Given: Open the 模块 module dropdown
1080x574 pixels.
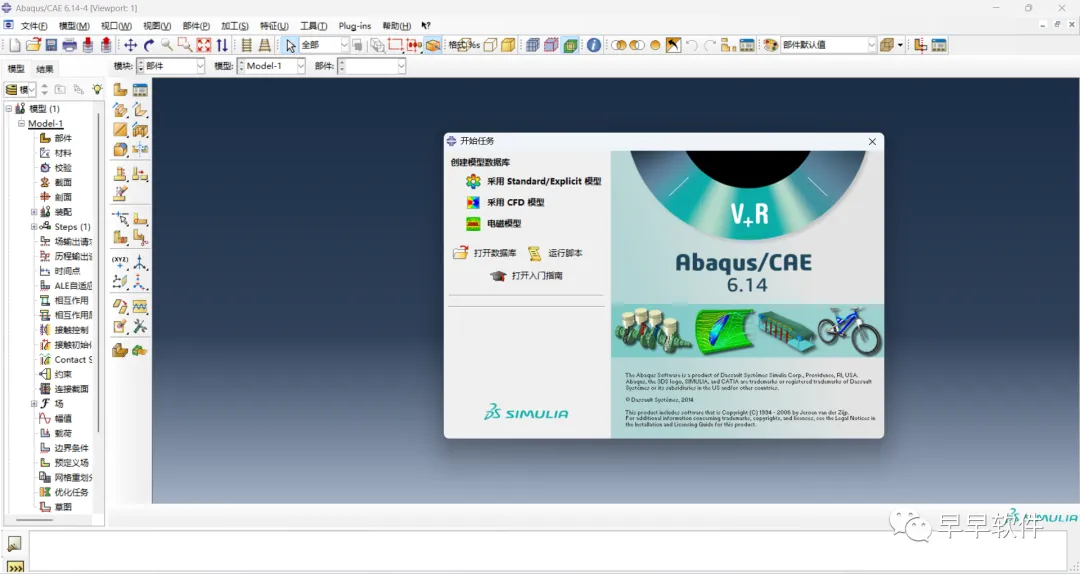Looking at the screenshot, I should click(x=199, y=66).
